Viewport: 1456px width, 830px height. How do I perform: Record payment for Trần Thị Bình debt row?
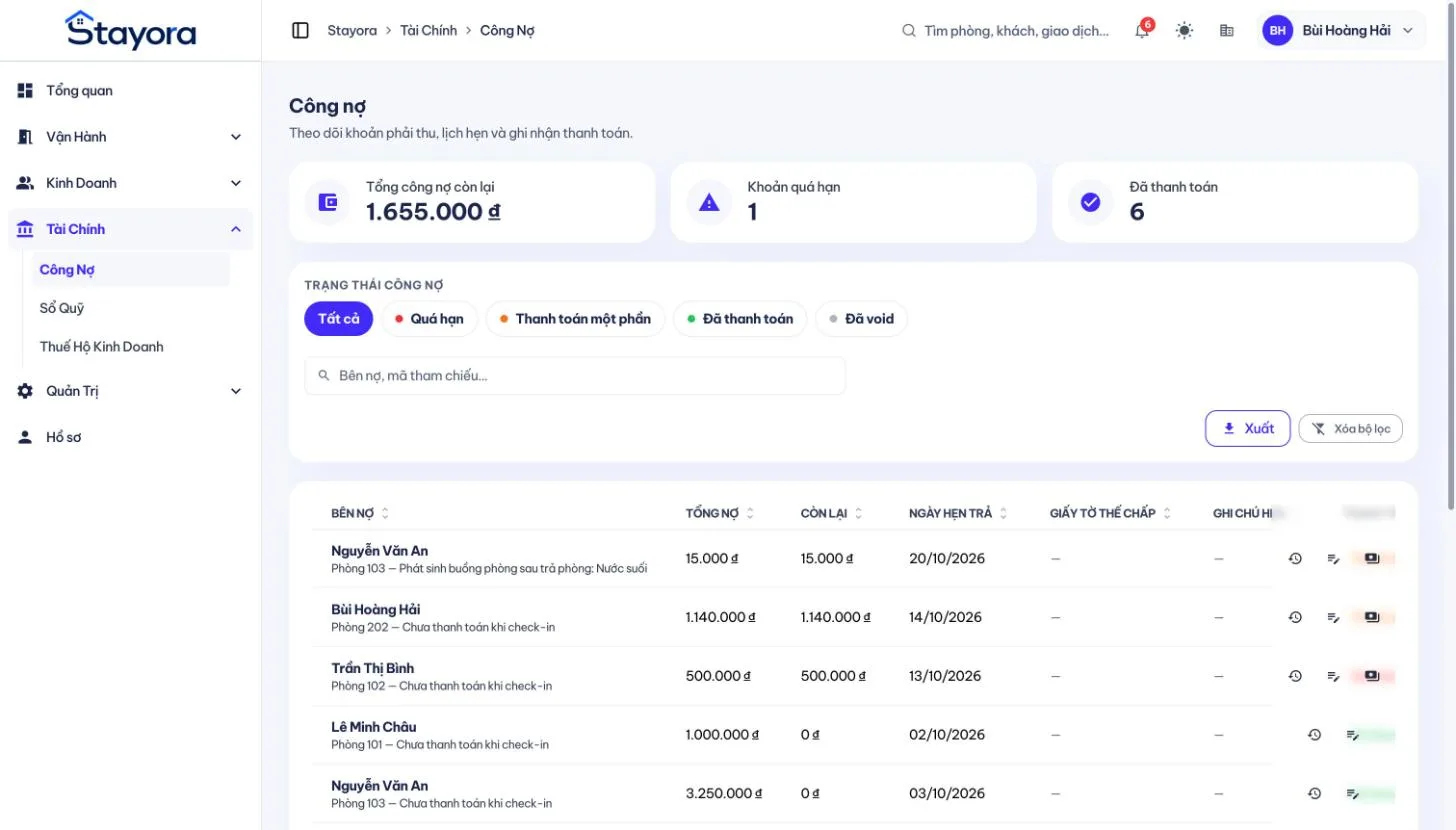pos(1372,676)
